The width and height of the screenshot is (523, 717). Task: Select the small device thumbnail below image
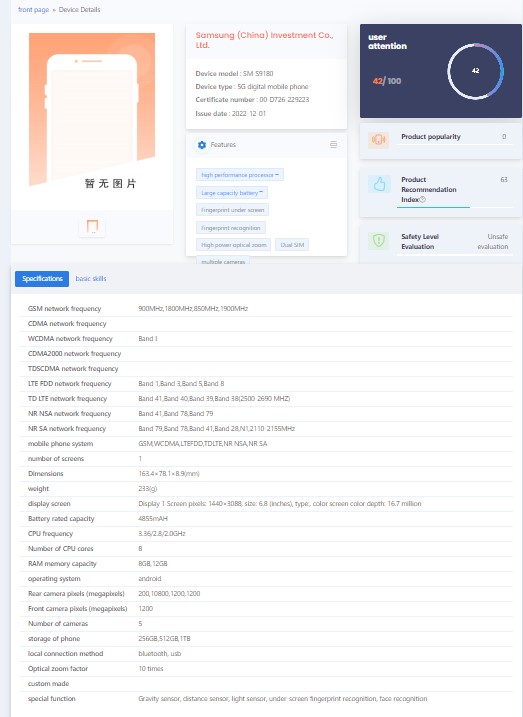click(92, 227)
